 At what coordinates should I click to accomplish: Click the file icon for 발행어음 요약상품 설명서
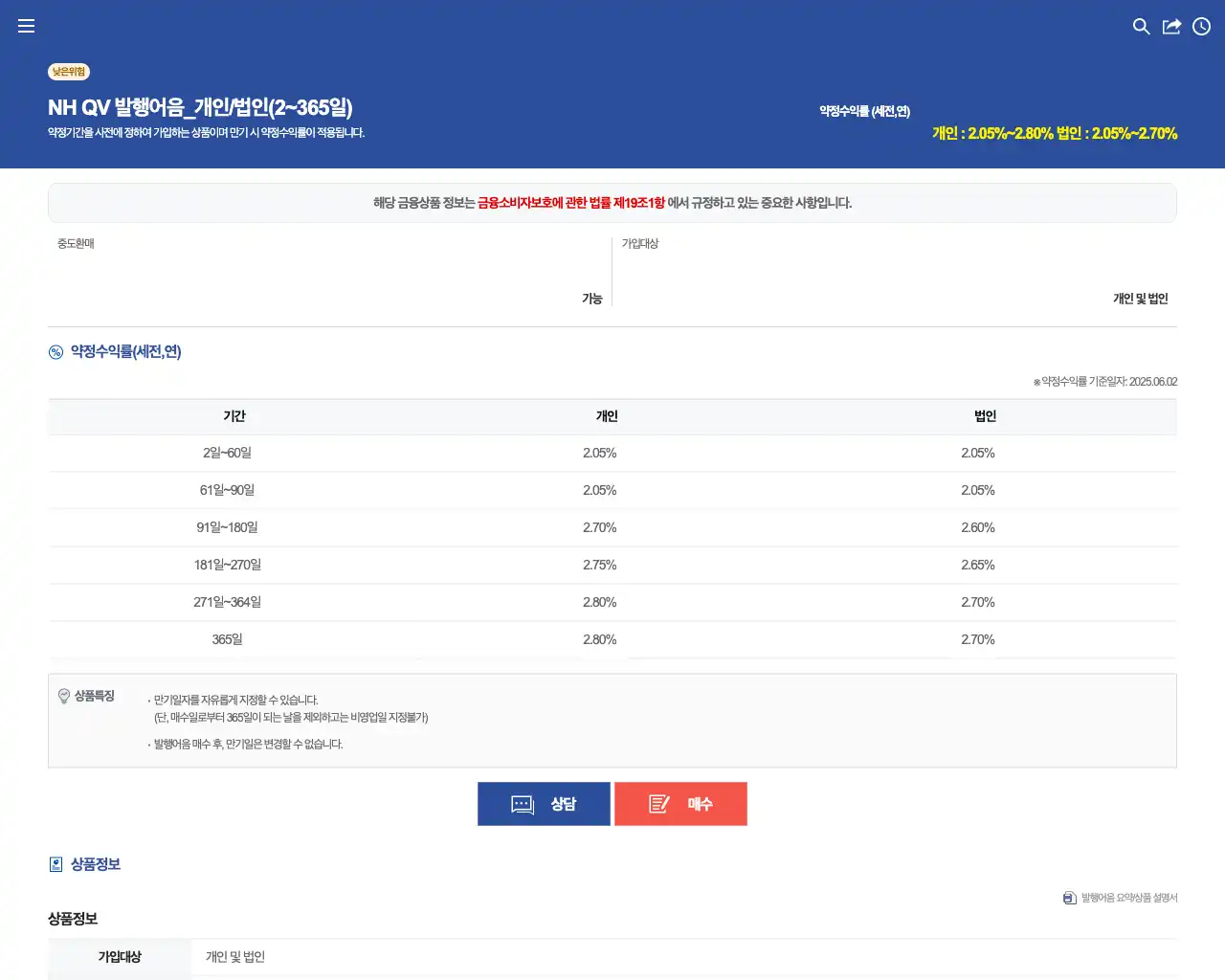tap(1070, 898)
